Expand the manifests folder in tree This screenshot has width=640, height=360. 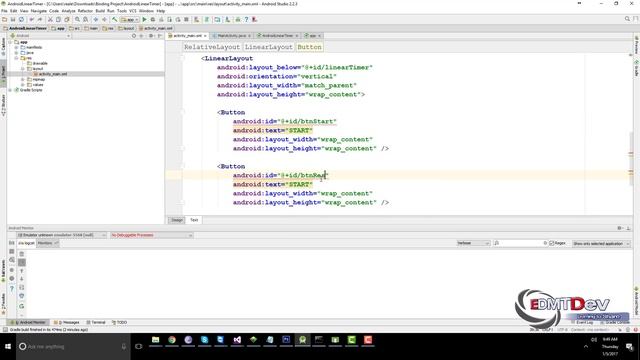(17, 47)
